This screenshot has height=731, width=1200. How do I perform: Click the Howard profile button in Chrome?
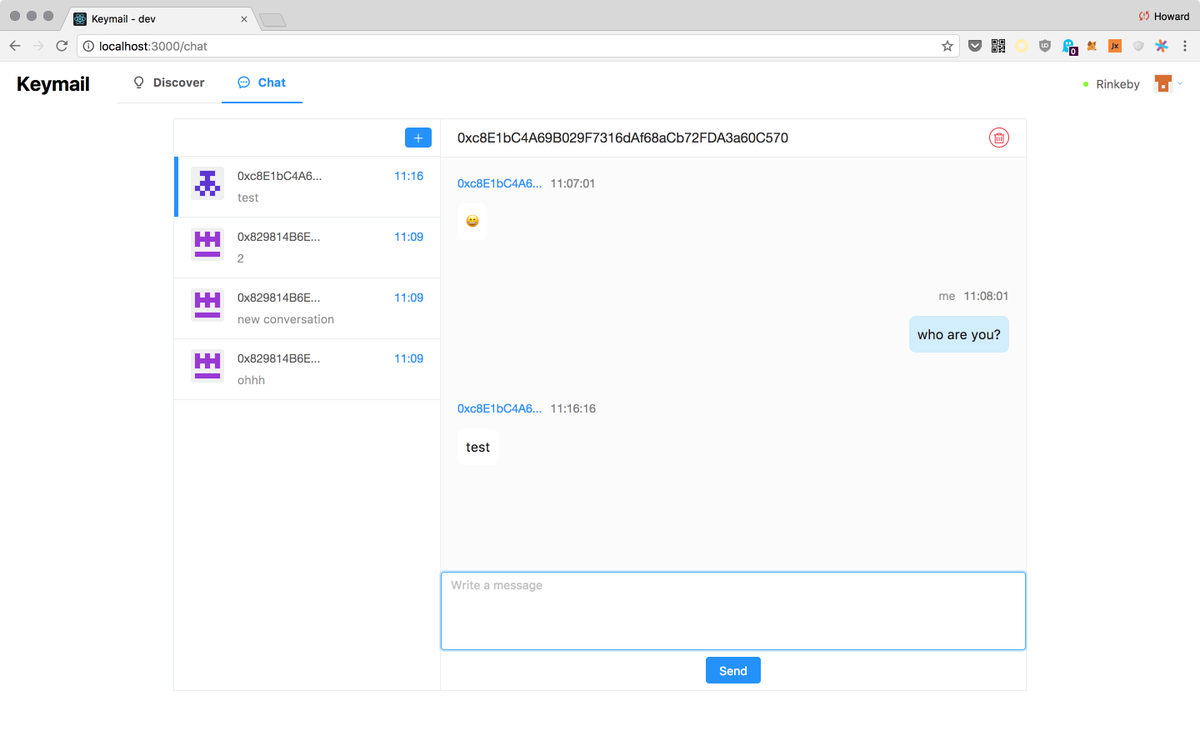pos(1164,16)
